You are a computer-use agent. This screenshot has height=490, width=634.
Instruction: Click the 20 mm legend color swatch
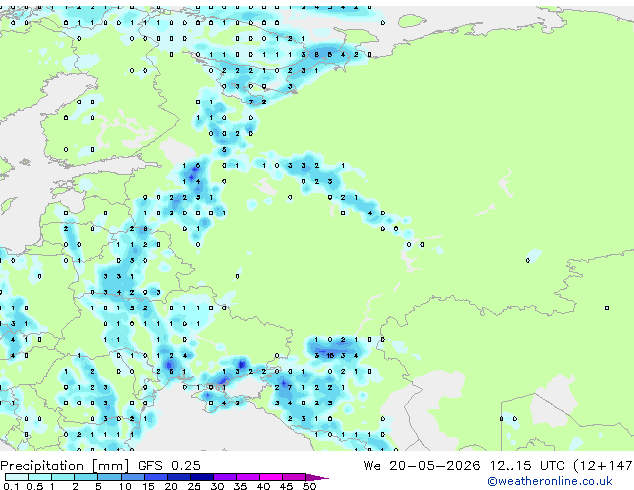pyautogui.click(x=179, y=477)
